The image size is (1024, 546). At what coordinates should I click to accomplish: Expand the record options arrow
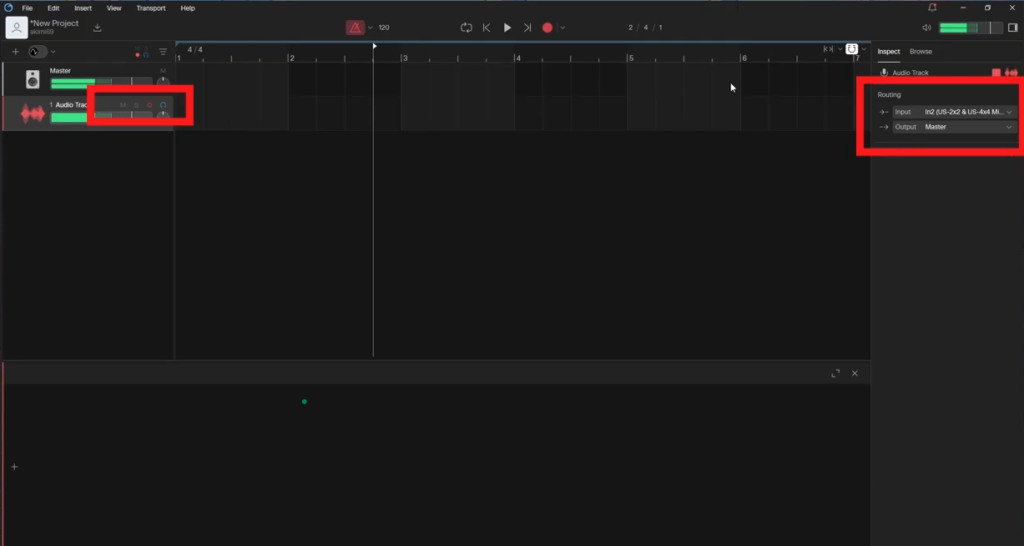563,28
